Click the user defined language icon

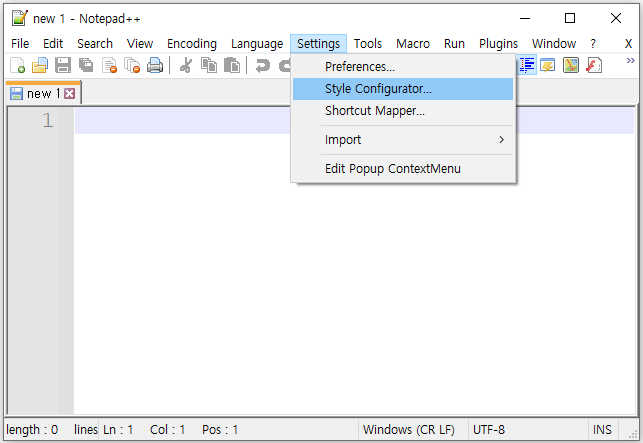click(x=548, y=65)
